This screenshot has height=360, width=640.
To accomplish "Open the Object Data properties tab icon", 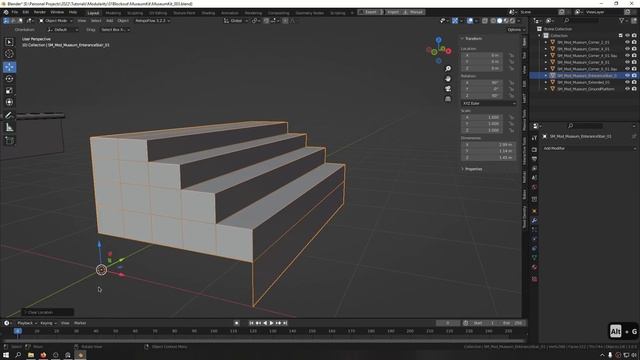I will (534, 258).
